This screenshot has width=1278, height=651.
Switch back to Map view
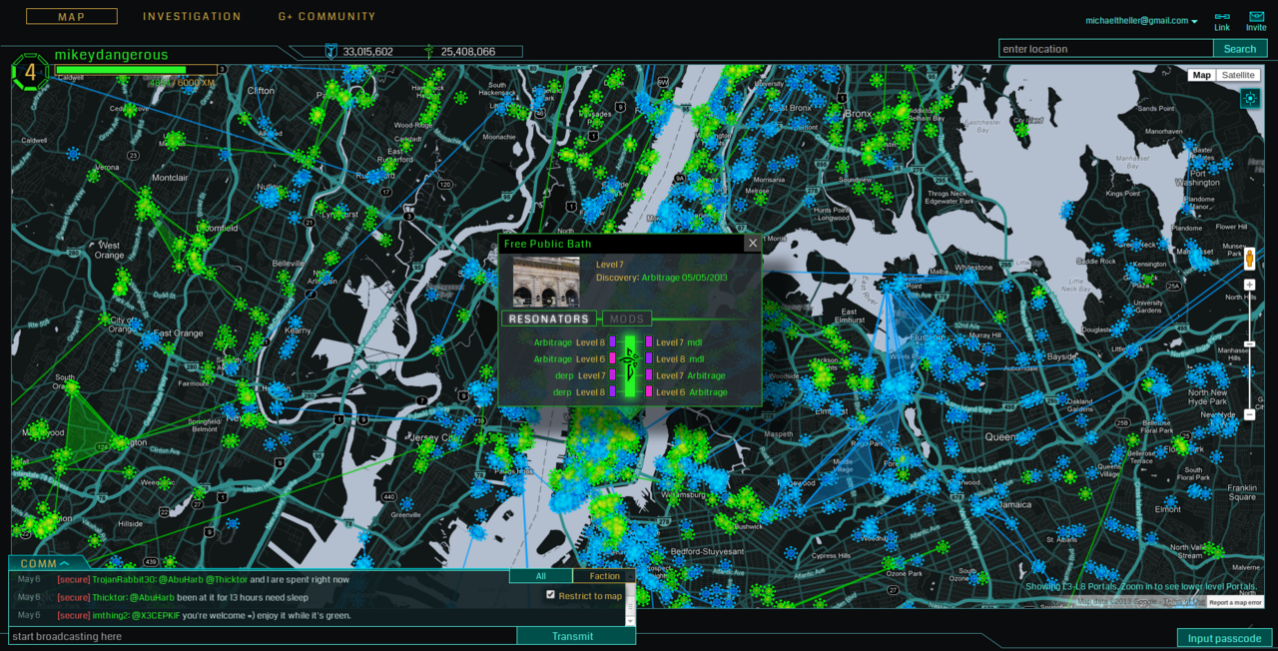(1202, 74)
